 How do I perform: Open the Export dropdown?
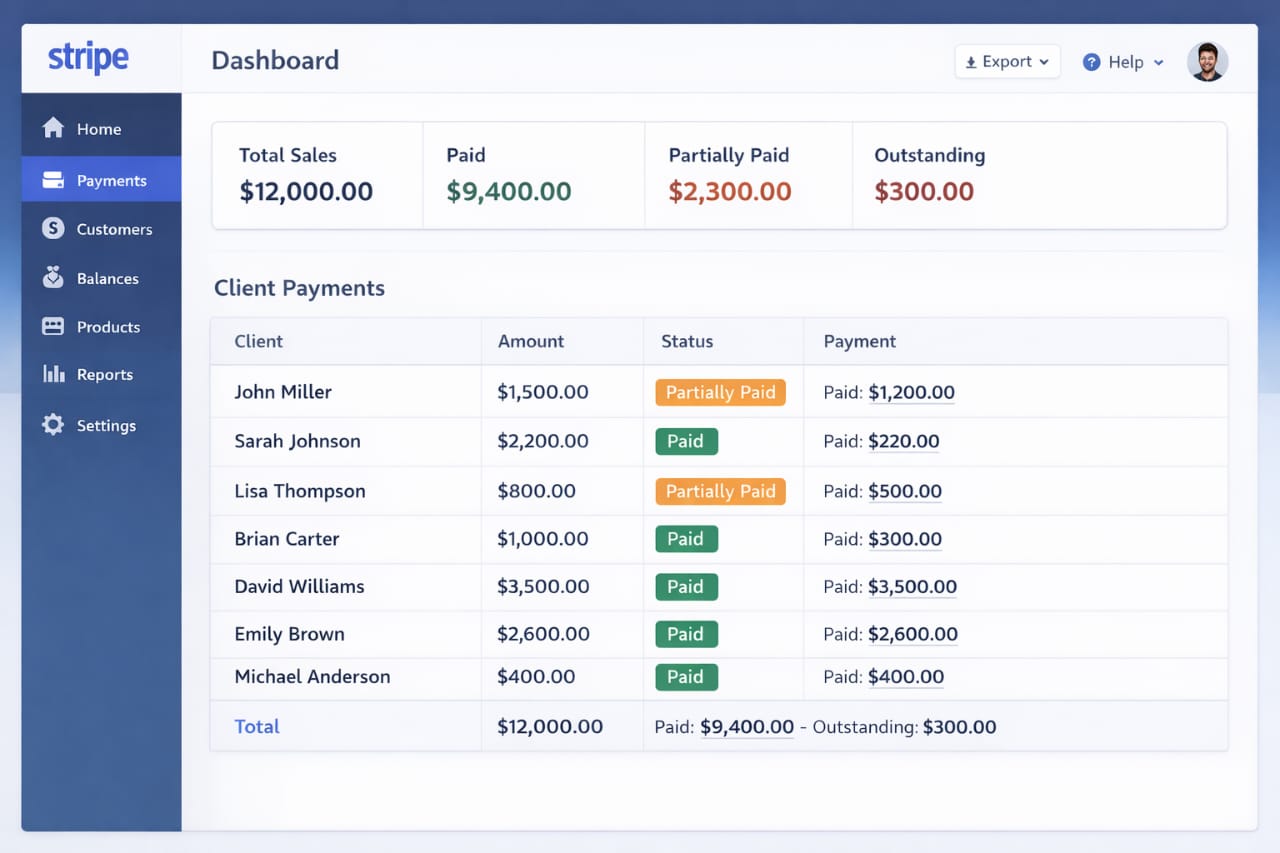(1007, 62)
